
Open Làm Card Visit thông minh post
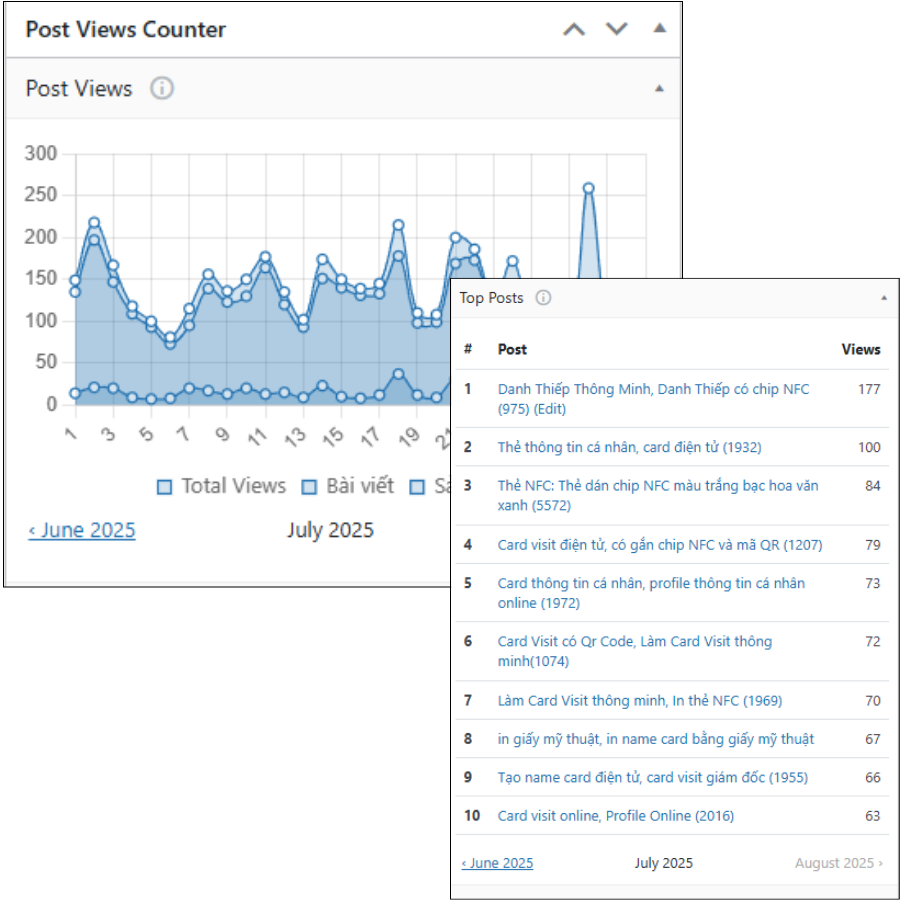pyautogui.click(x=639, y=701)
